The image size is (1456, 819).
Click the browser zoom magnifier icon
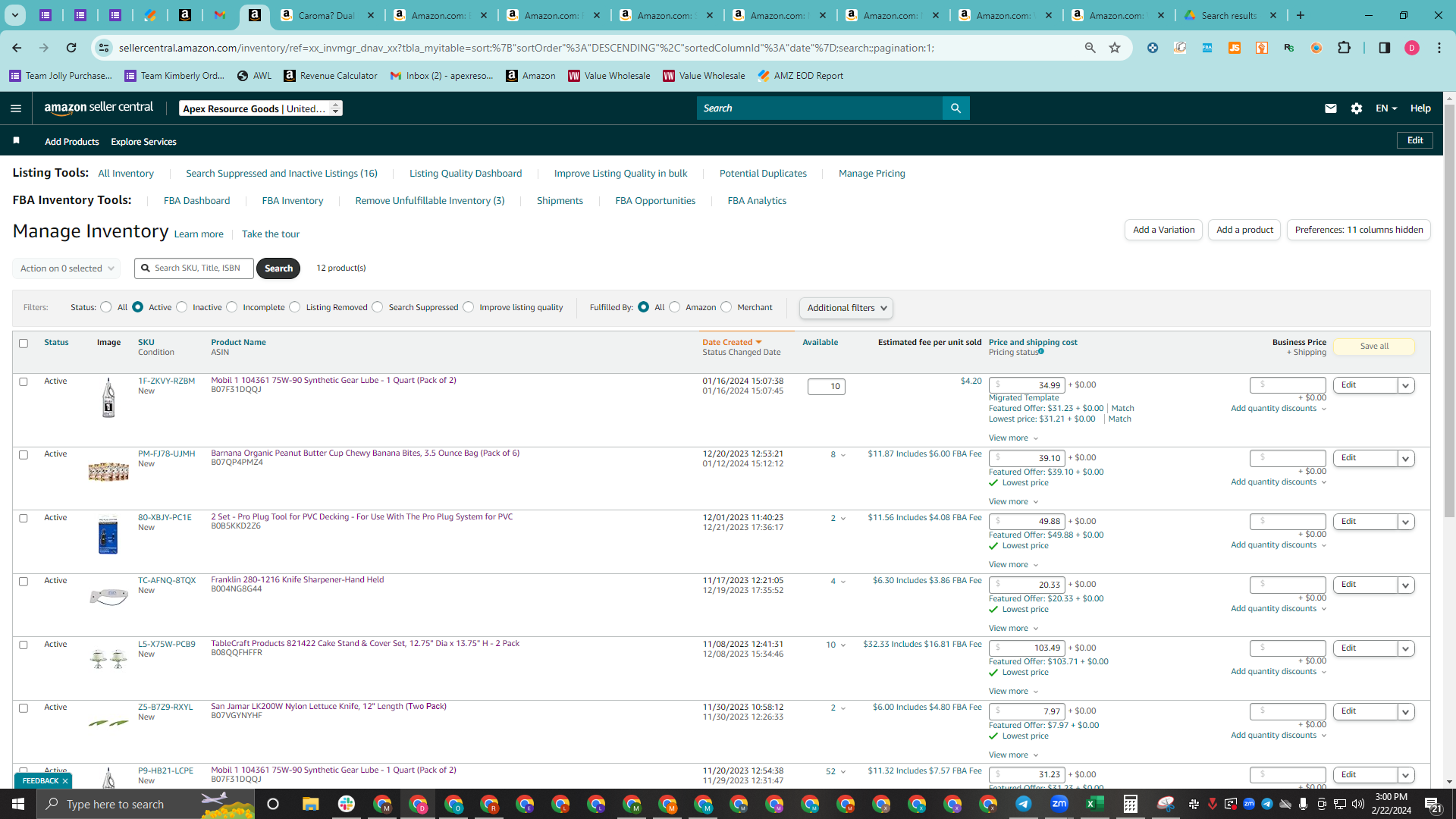tap(1090, 48)
